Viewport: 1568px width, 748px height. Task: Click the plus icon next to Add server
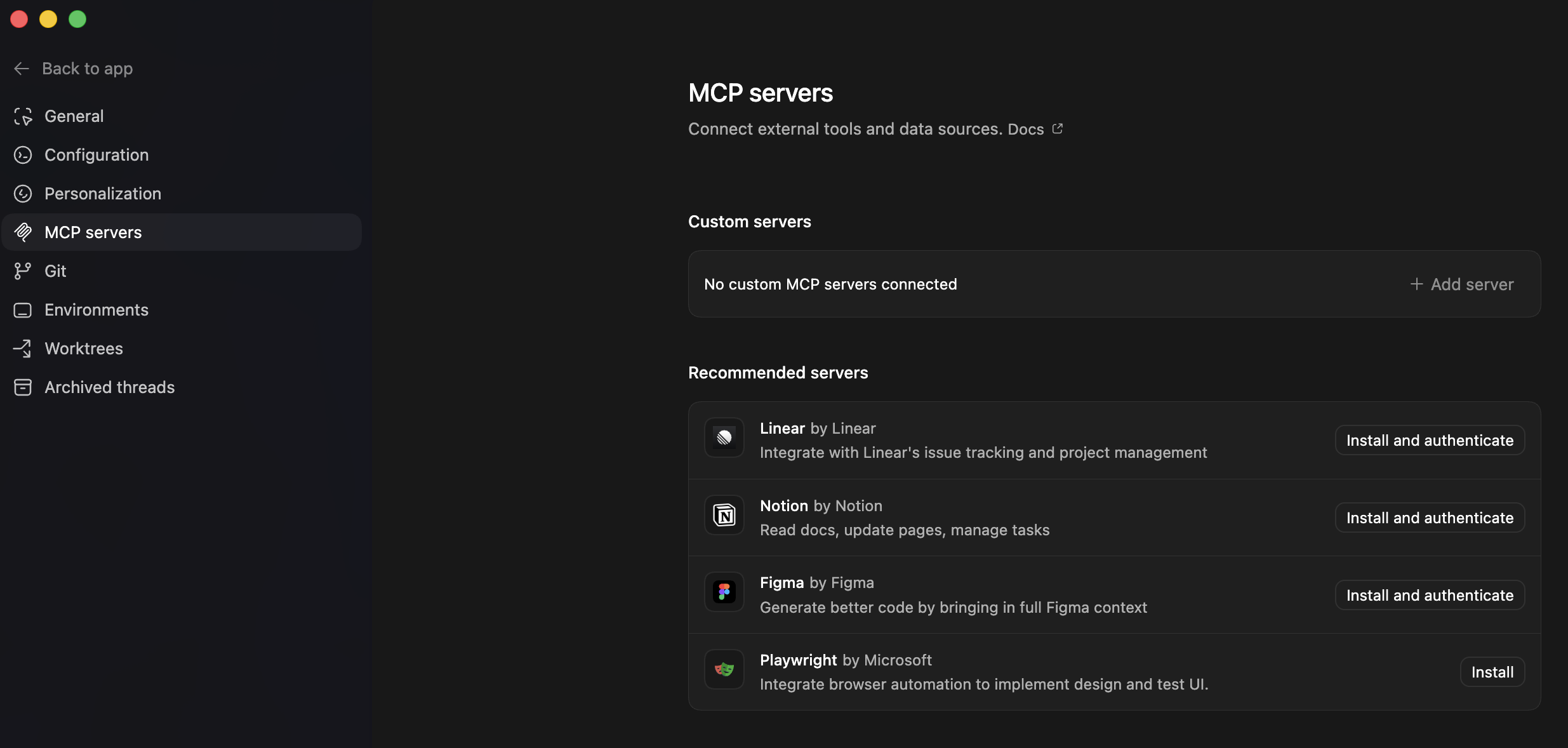(x=1416, y=284)
